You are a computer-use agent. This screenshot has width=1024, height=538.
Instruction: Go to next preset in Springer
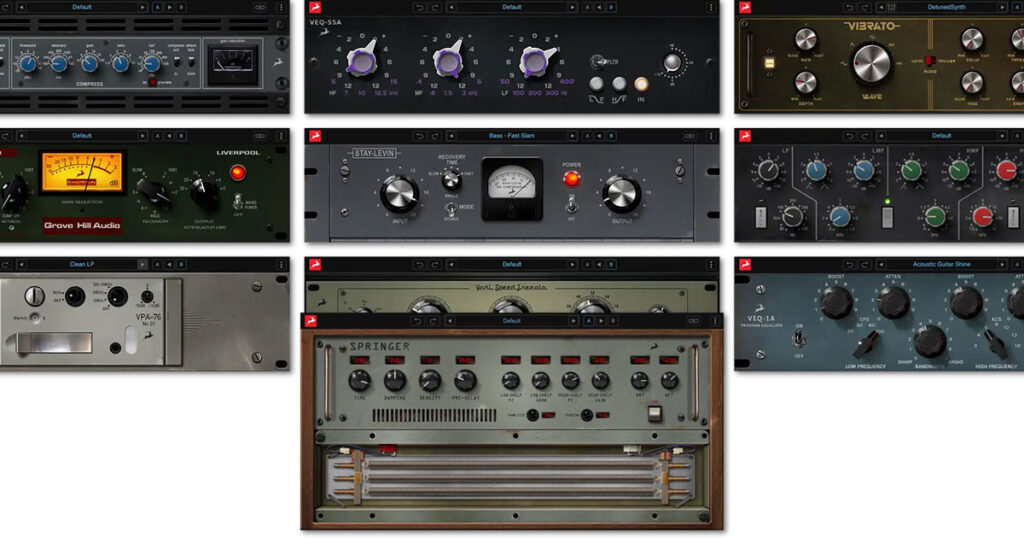pos(573,321)
